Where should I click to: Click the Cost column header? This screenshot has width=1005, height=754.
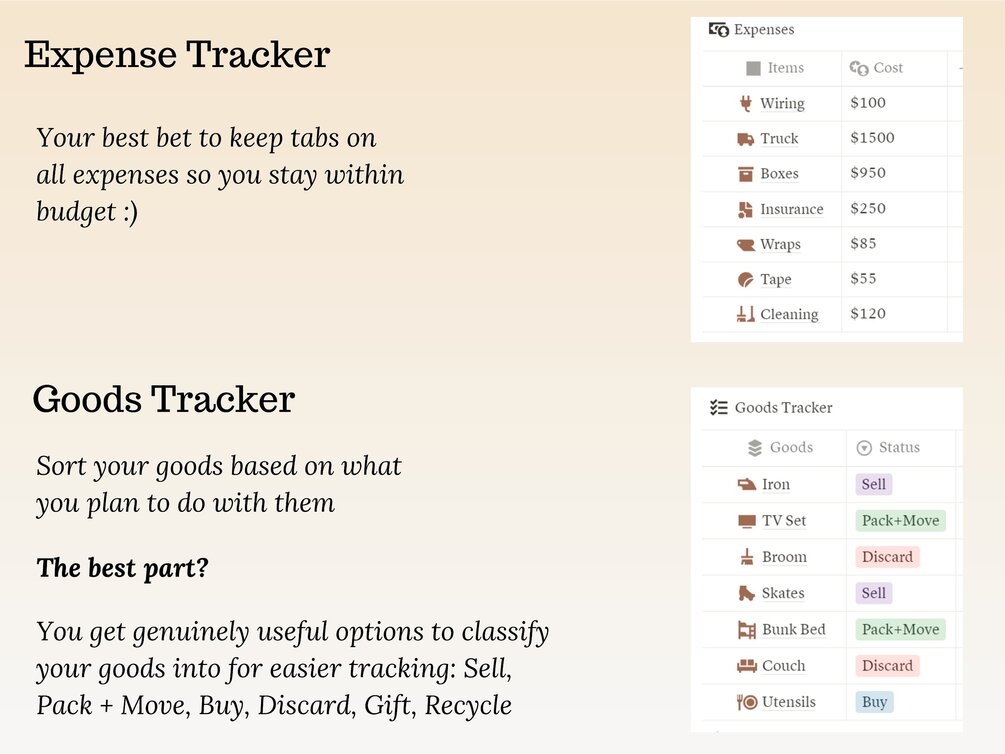point(887,68)
